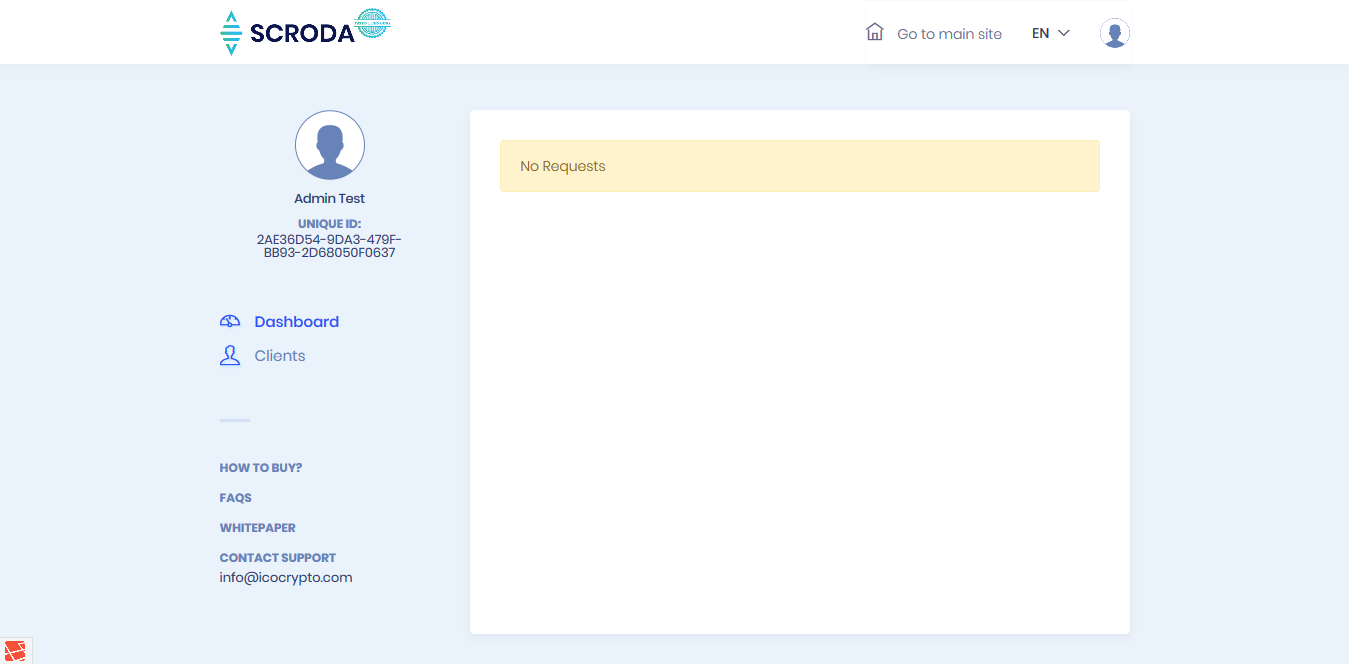Click the large Admin Test profile picture

330,146
